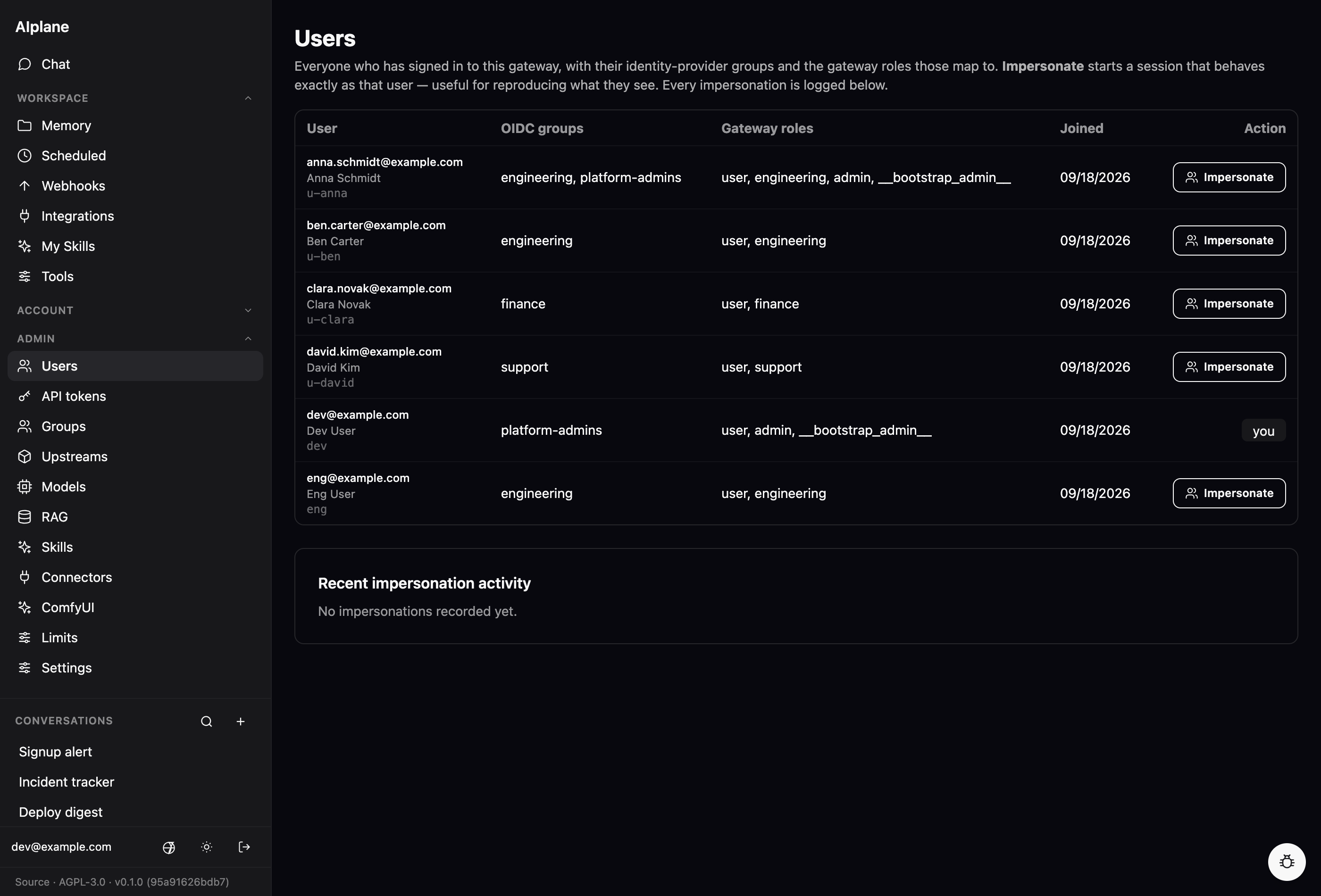Impersonate anna.schmidt@example.com
Screen dimensions: 1321x896
(x=1229, y=177)
